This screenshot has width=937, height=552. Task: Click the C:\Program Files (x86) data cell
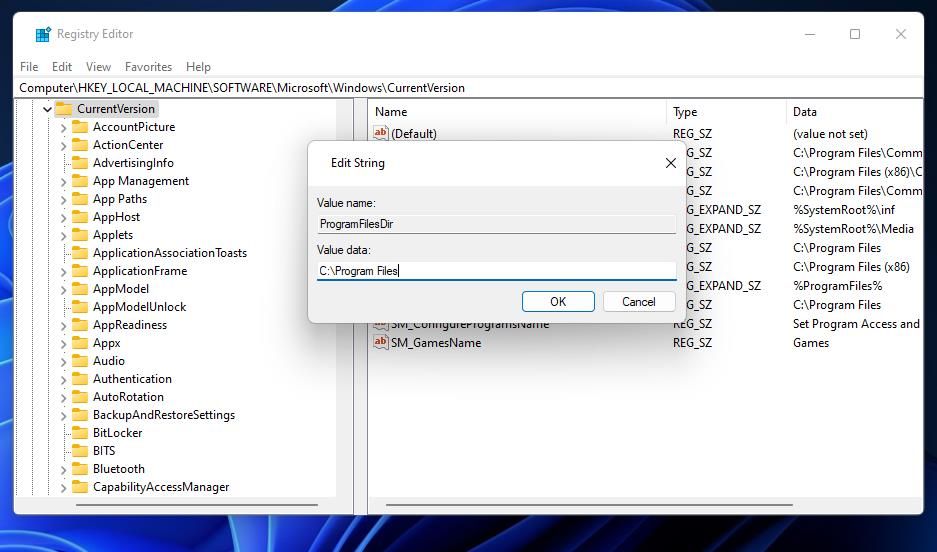coord(851,267)
